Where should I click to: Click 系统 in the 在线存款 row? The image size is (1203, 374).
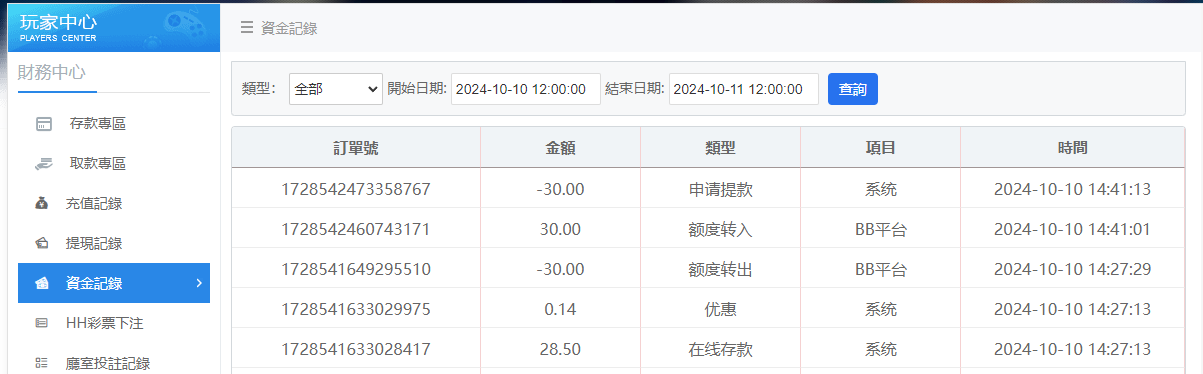coord(880,349)
